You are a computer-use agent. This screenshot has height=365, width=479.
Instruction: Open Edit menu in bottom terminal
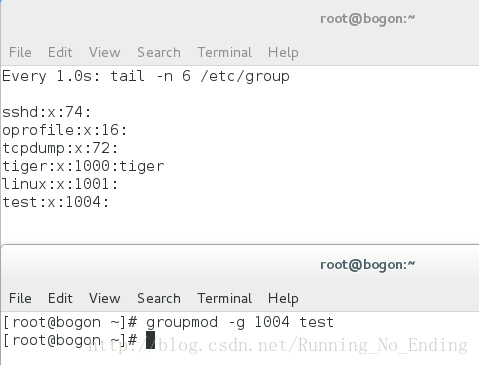coord(60,298)
